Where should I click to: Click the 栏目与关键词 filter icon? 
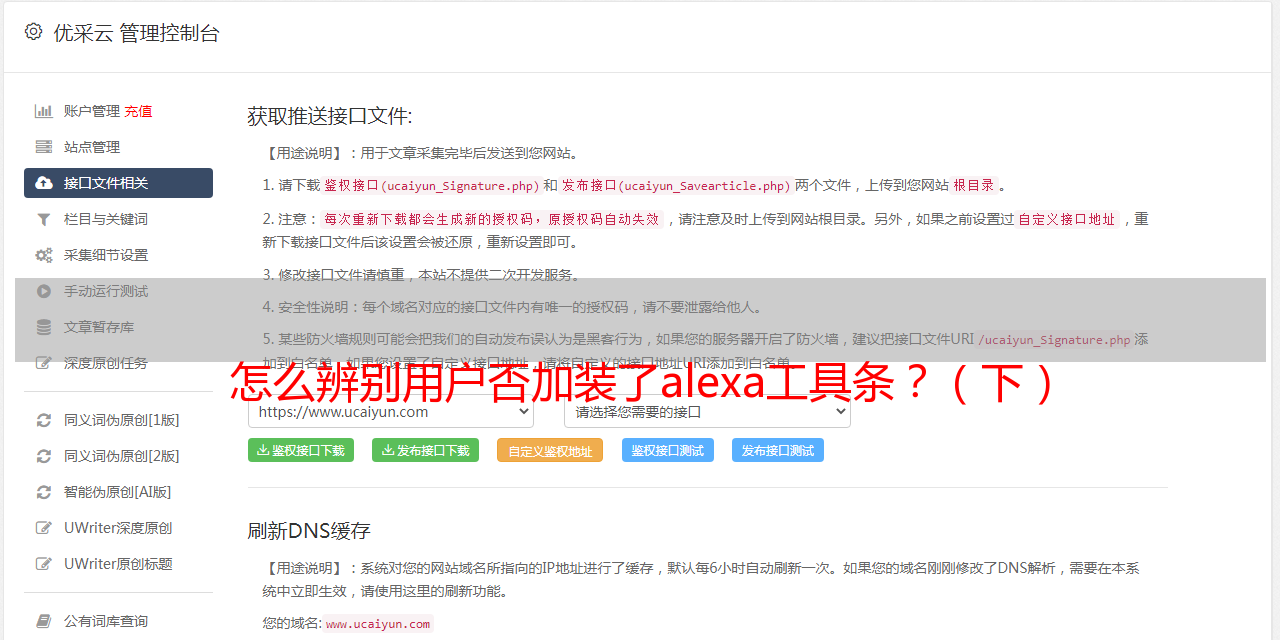click(43, 219)
